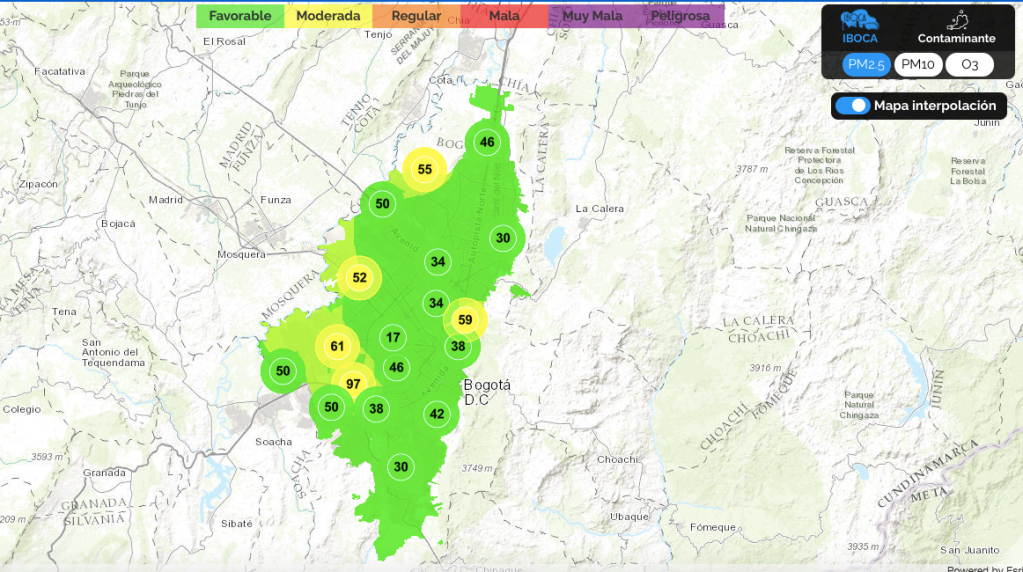Click the Funza town label
This screenshot has height=572, width=1023.
pyautogui.click(x=276, y=200)
